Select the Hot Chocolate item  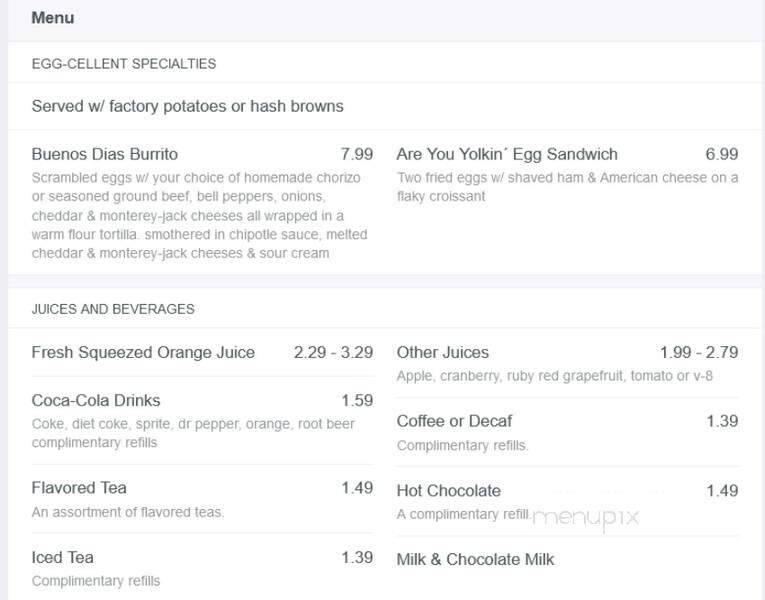tap(448, 490)
